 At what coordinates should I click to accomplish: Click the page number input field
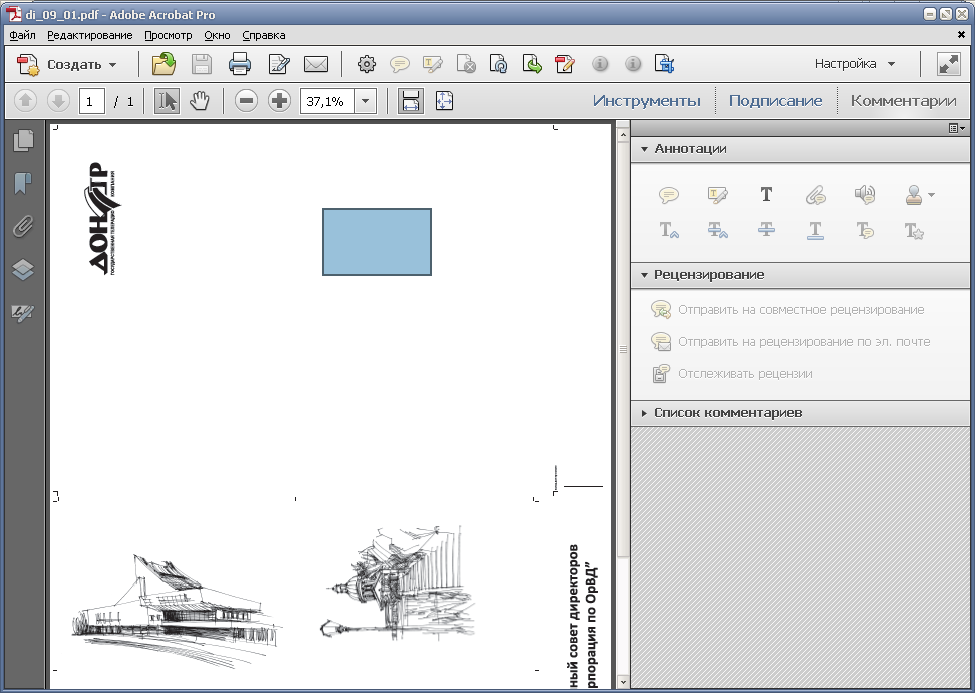point(92,101)
